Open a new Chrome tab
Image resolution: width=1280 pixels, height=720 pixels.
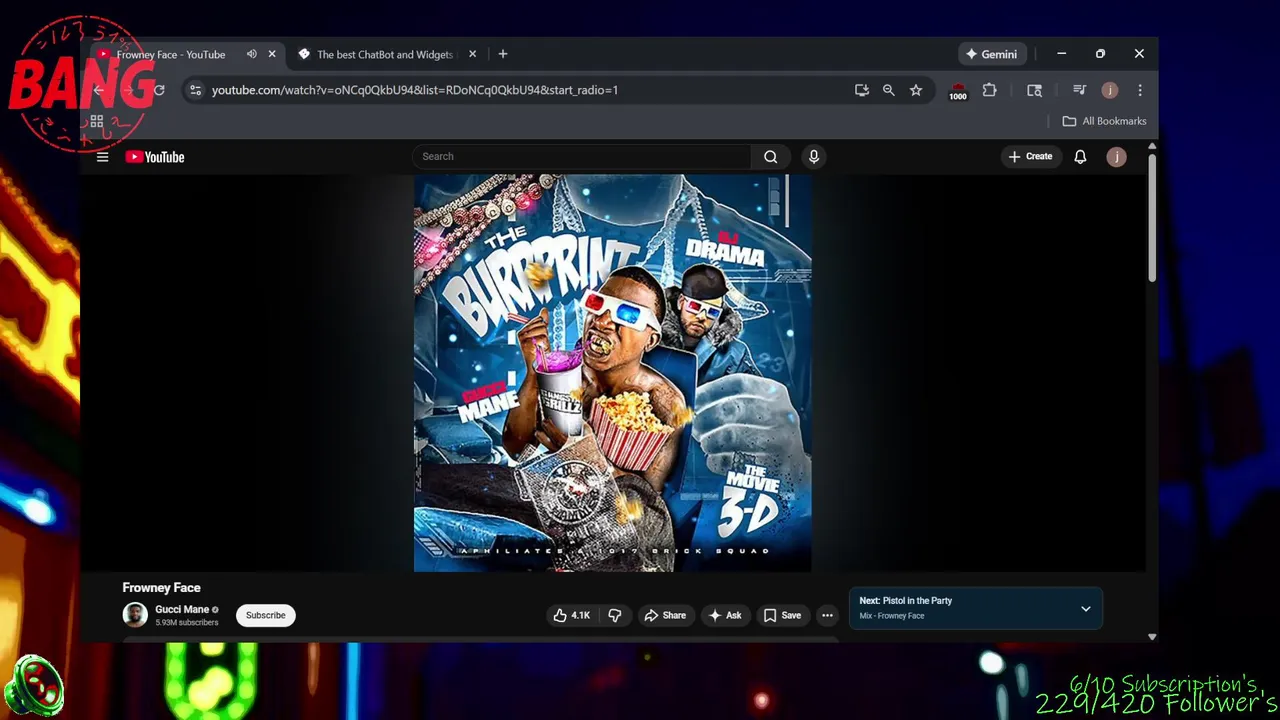(x=503, y=54)
